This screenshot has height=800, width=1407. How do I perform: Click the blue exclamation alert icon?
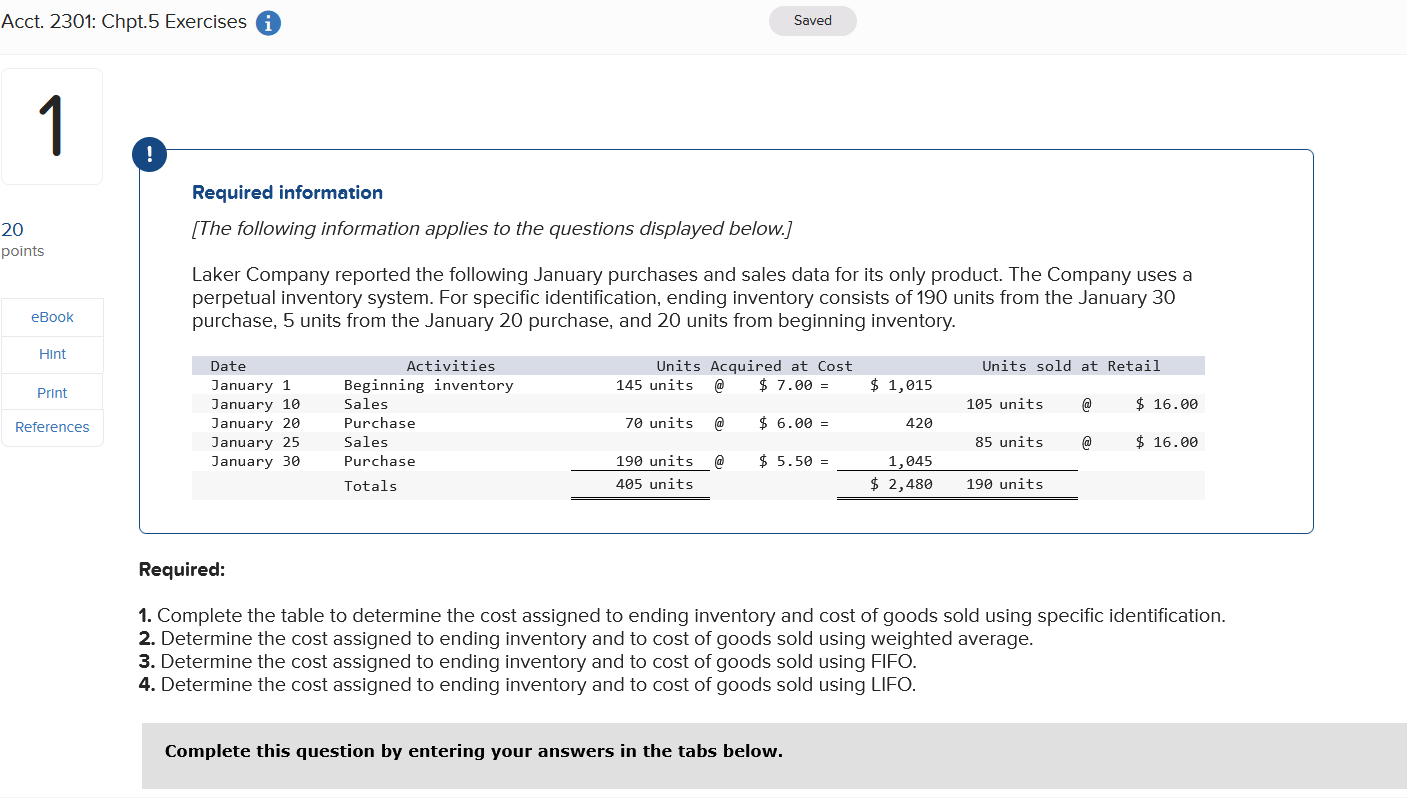point(149,154)
